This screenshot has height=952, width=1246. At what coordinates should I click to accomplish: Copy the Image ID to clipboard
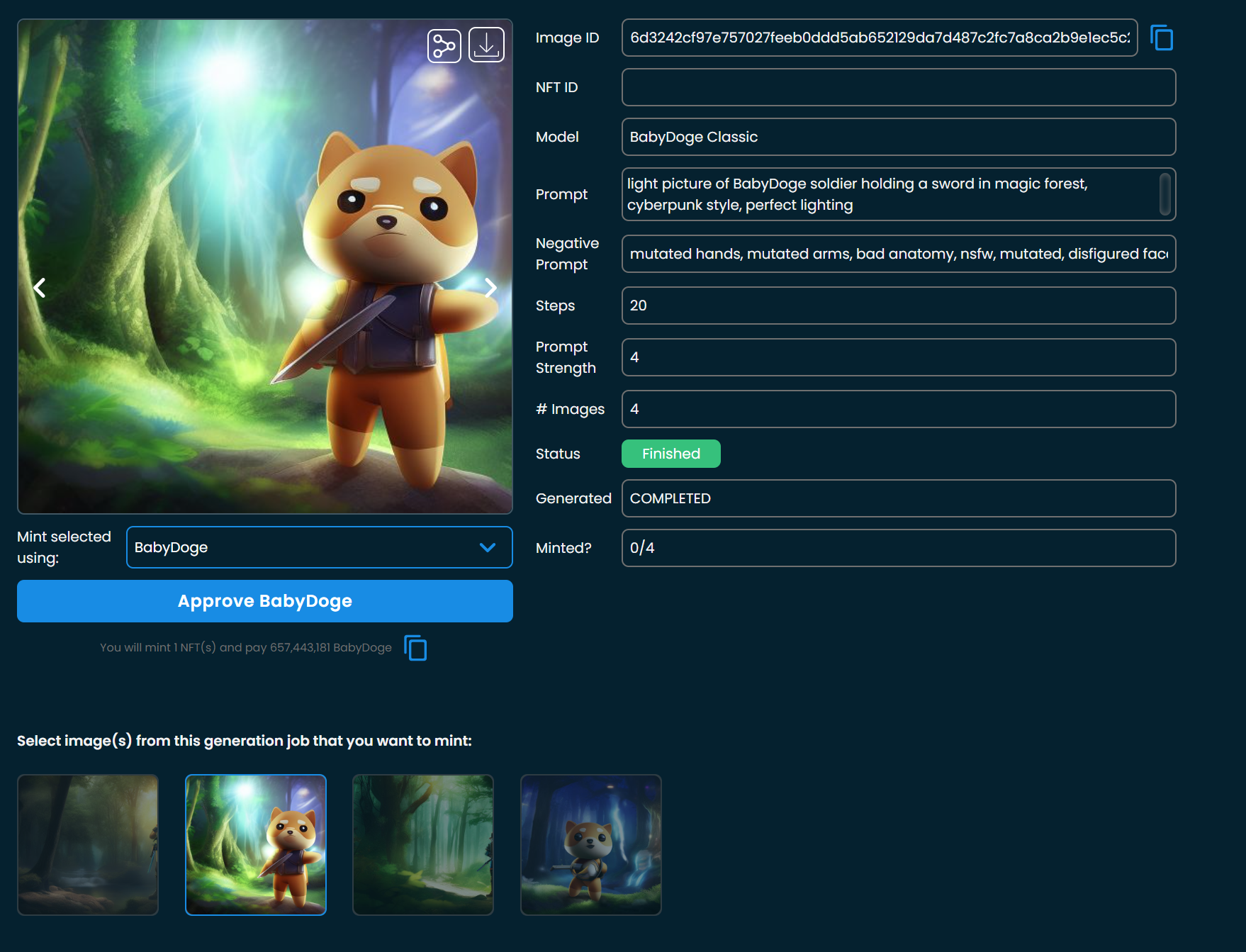[1162, 38]
